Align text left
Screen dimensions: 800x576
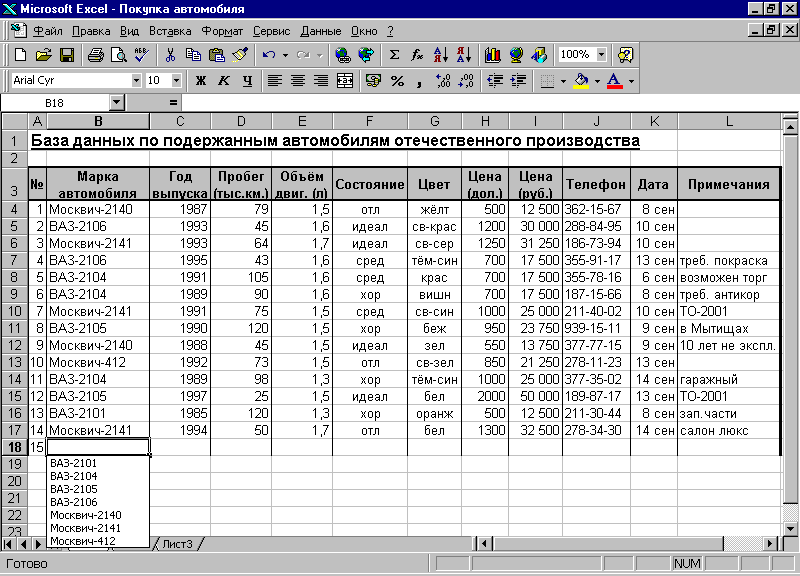[275, 81]
